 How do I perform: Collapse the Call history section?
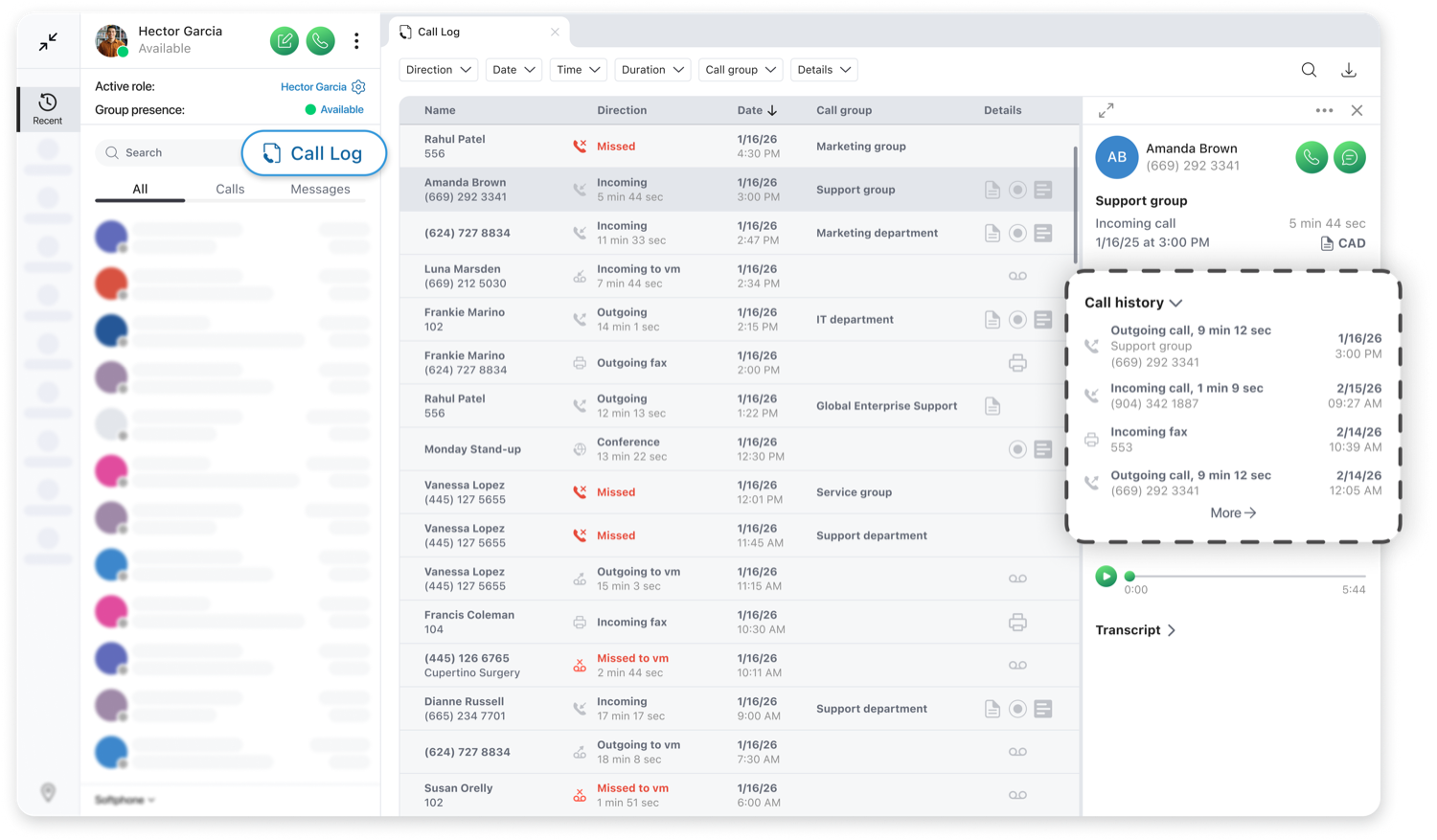(x=1175, y=302)
